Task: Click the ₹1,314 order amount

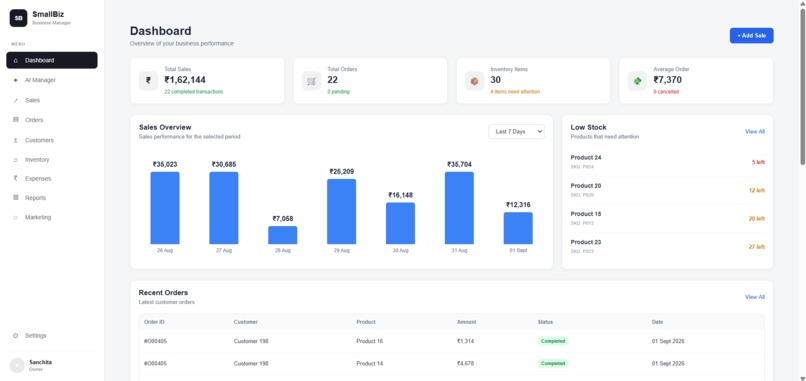Action: coord(466,341)
